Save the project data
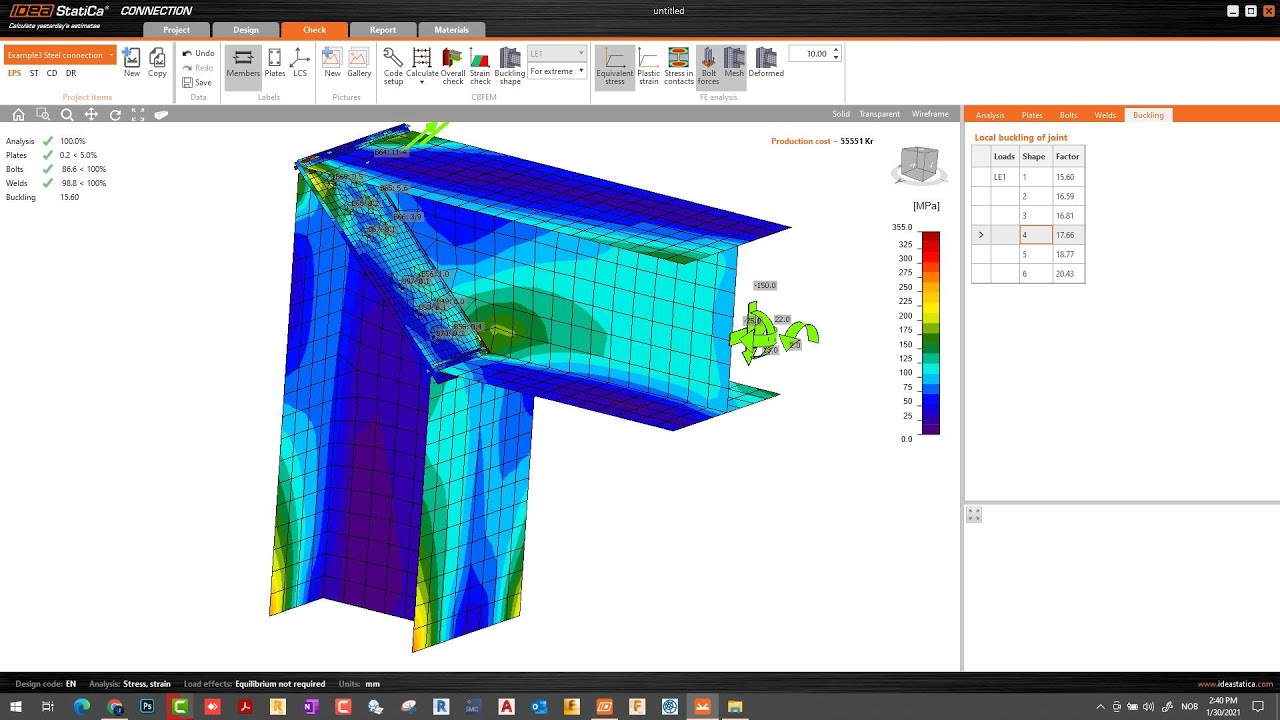Viewport: 1280px width, 720px height. 197,83
